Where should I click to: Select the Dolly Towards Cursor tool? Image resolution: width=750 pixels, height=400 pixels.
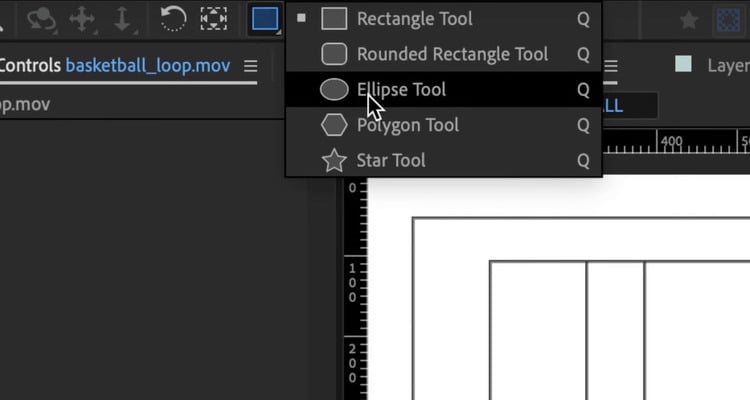tap(122, 20)
